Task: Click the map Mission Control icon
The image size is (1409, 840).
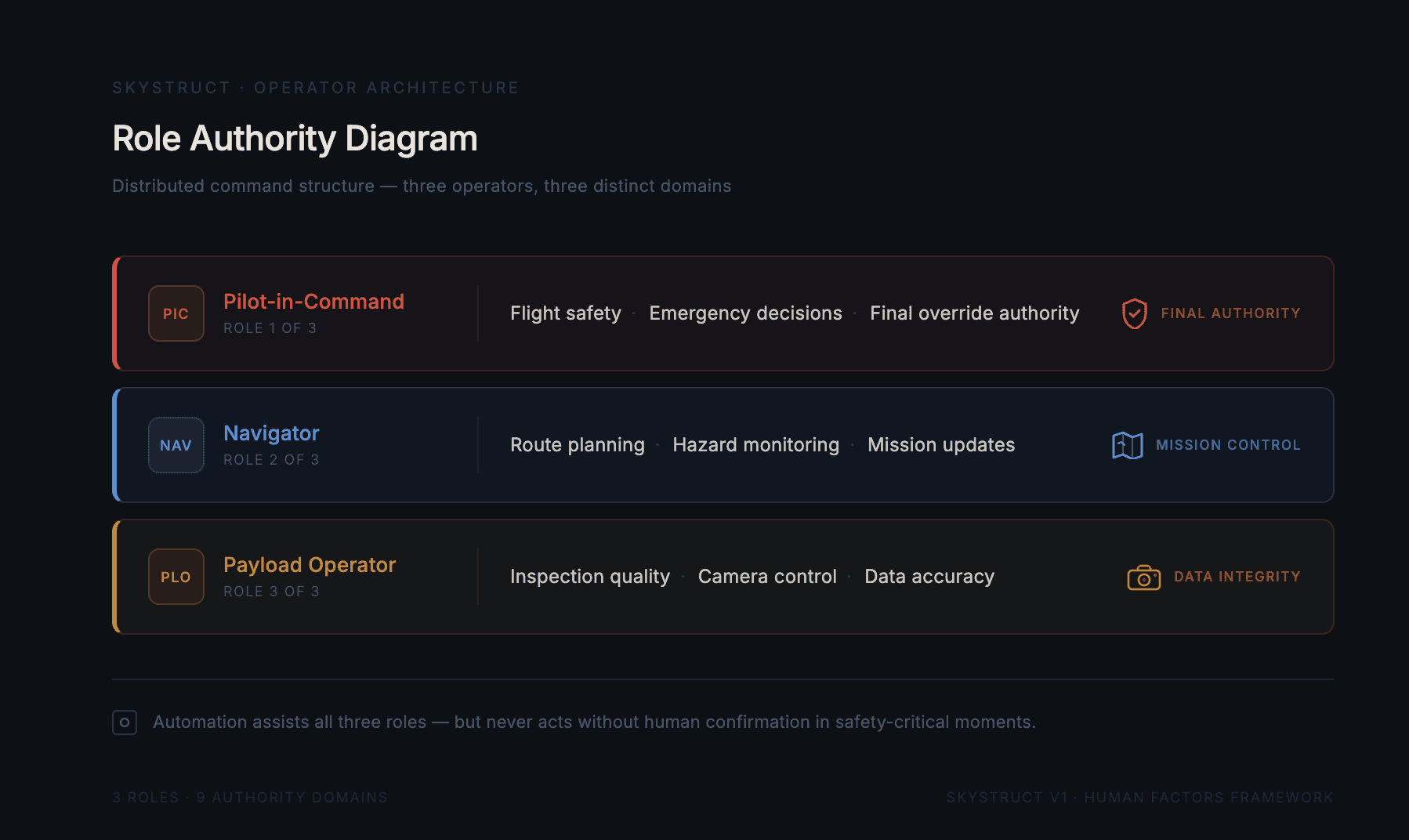Action: coord(1128,445)
